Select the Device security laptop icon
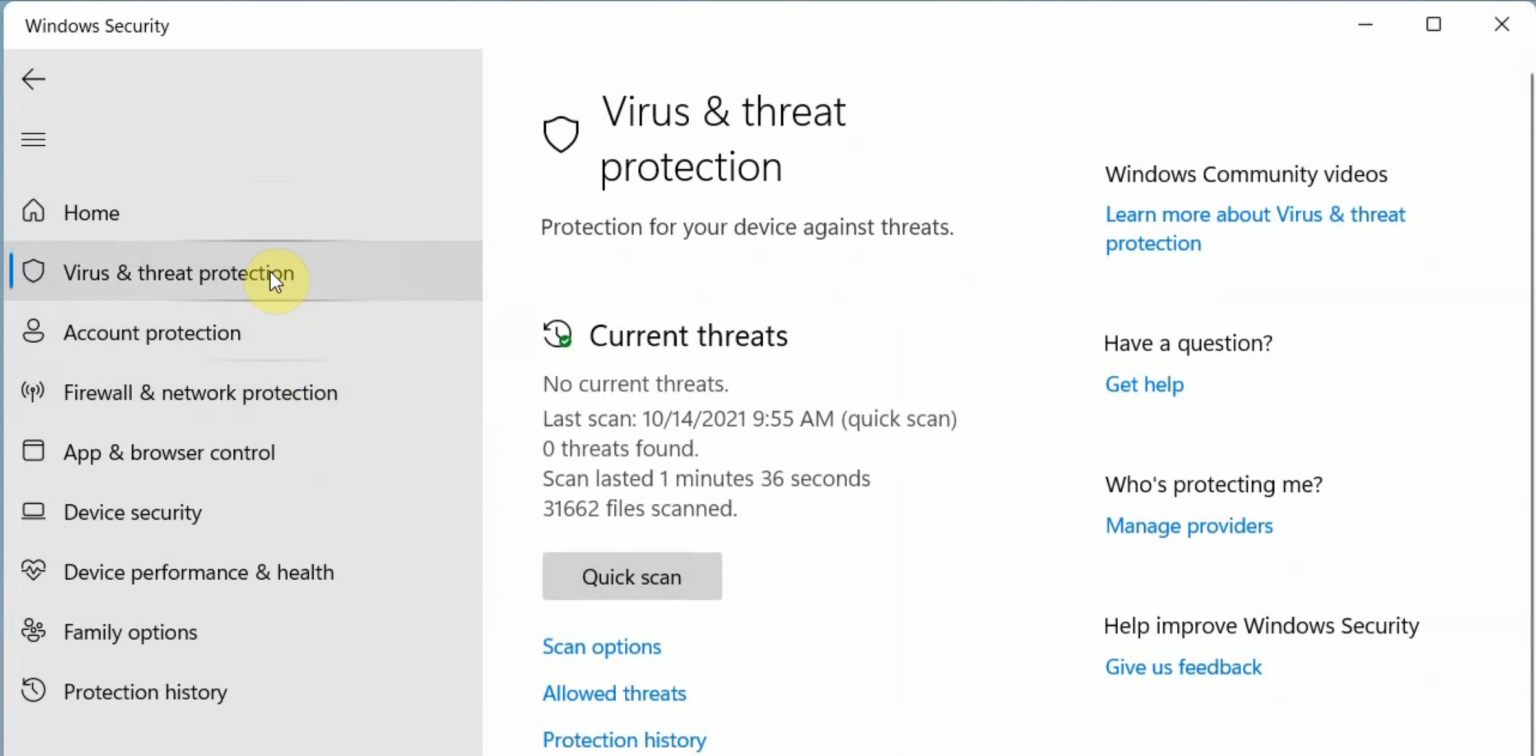 [33, 512]
